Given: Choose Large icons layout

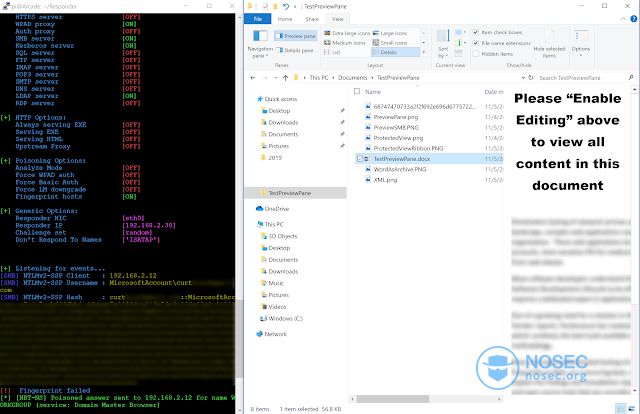Looking at the screenshot, I should point(390,33).
